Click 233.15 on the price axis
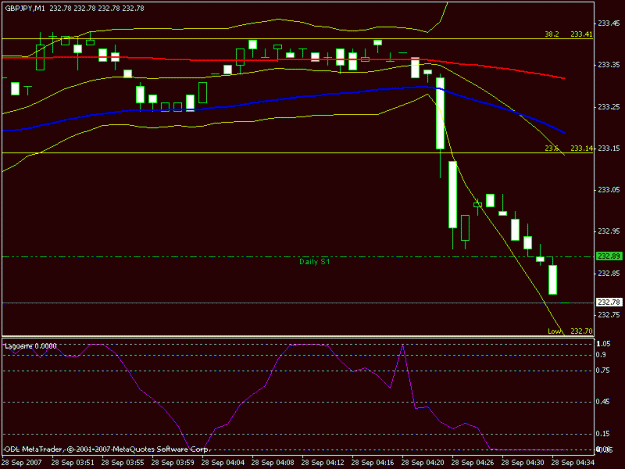 click(609, 149)
